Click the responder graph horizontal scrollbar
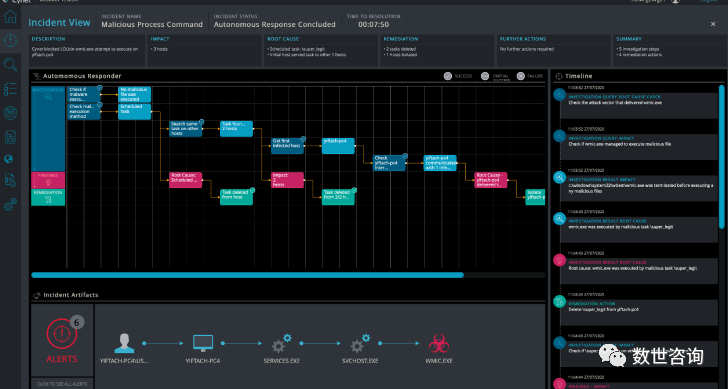This screenshot has width=728, height=389. (247, 275)
